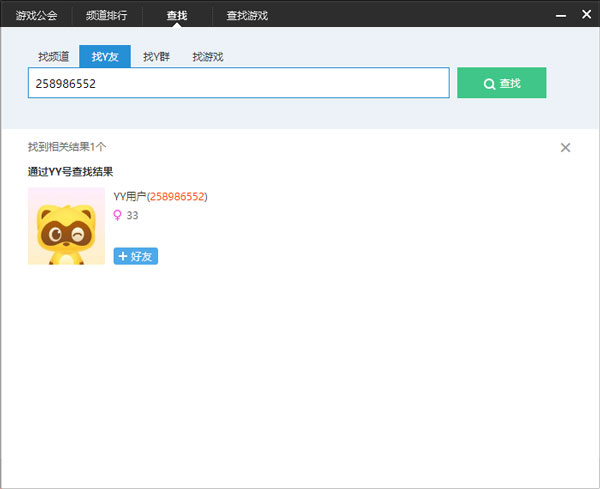
Task: Go to the 查找游戏 tab
Action: [247, 16]
